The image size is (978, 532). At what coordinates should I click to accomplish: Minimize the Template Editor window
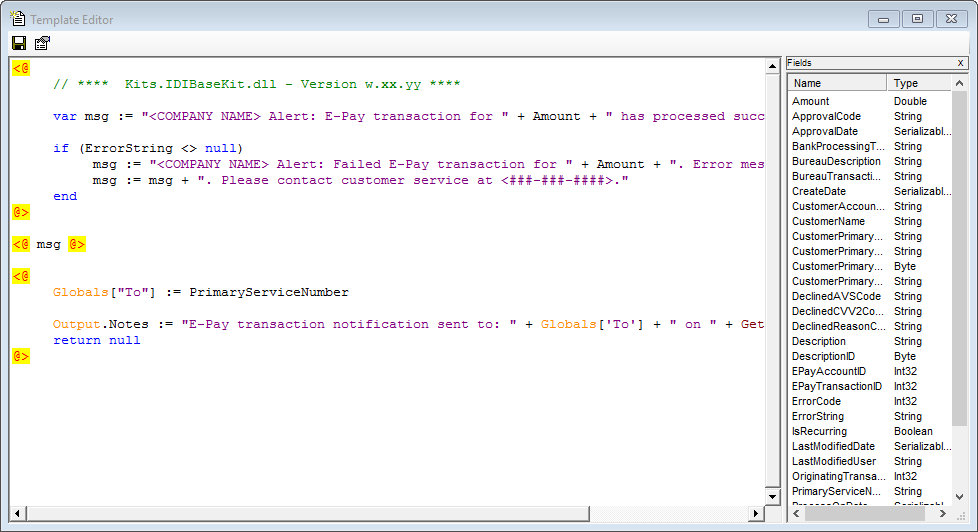coord(883,19)
